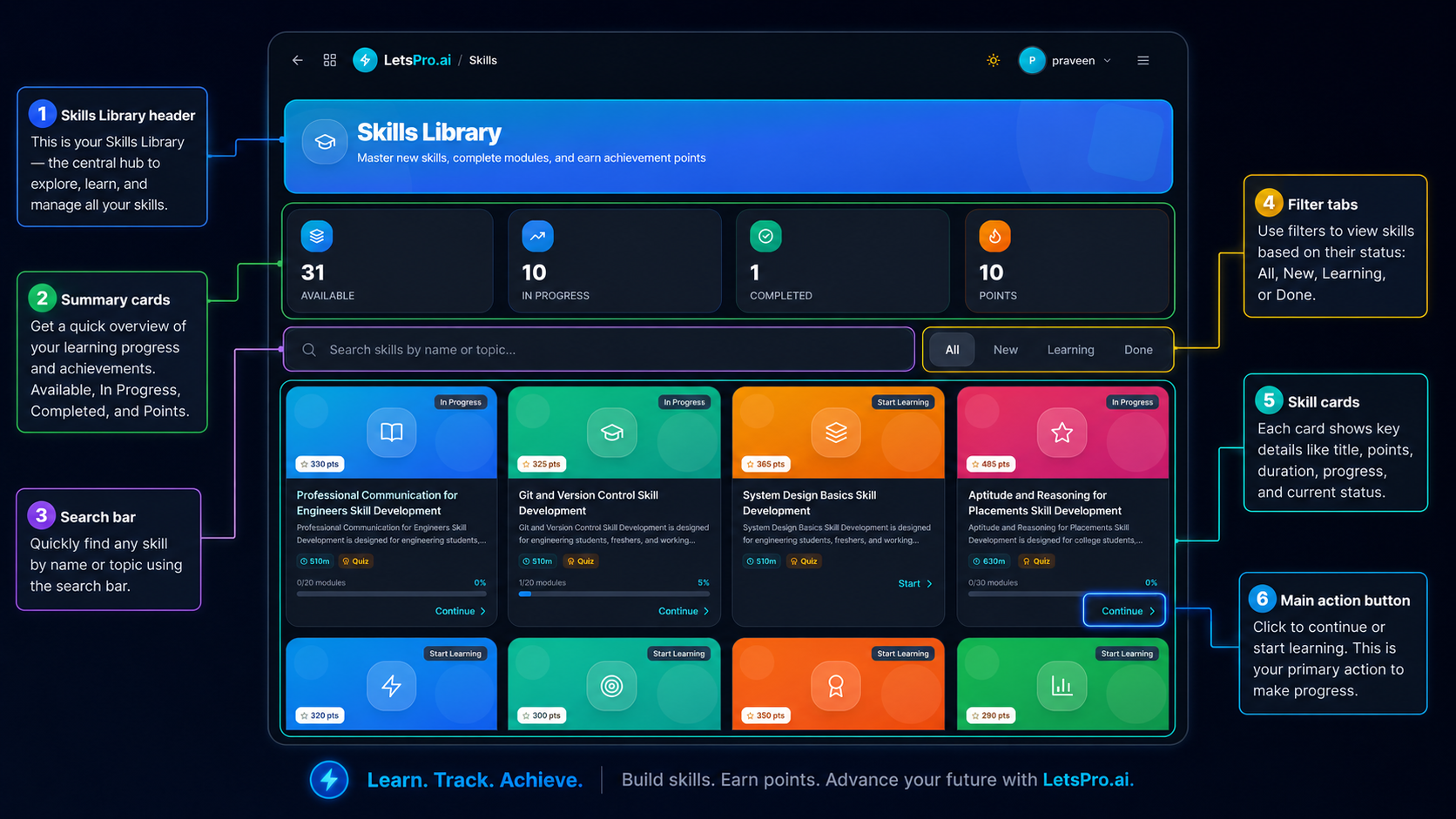1456x819 pixels.
Task: Open the In Progress summary card
Action: [615, 260]
